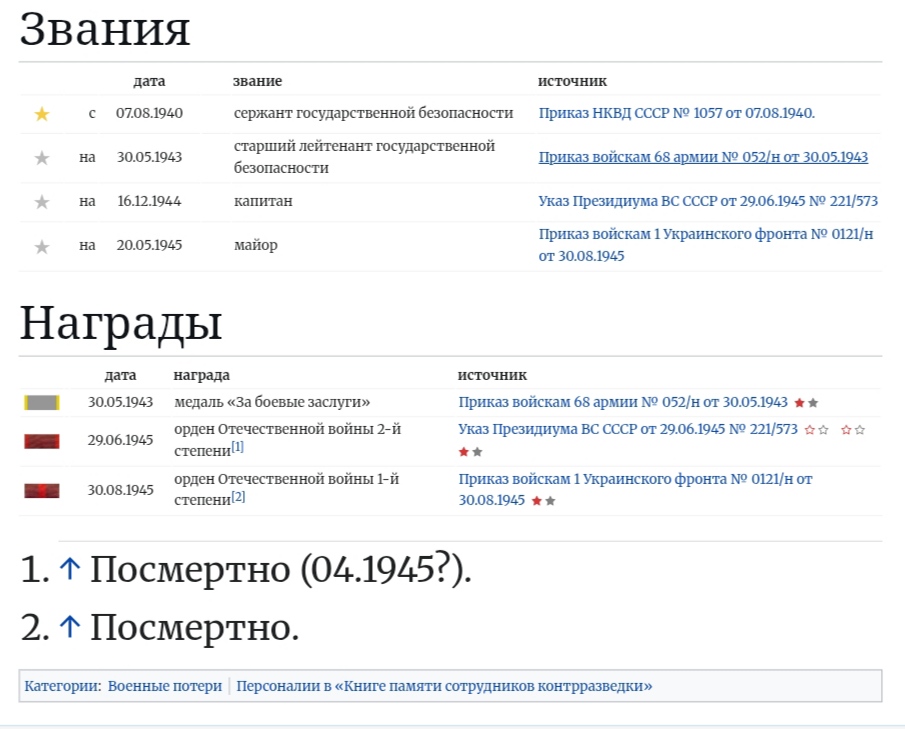
Task: Open «Книге памяти сотрудников контрразведки» category
Action: click(444, 686)
